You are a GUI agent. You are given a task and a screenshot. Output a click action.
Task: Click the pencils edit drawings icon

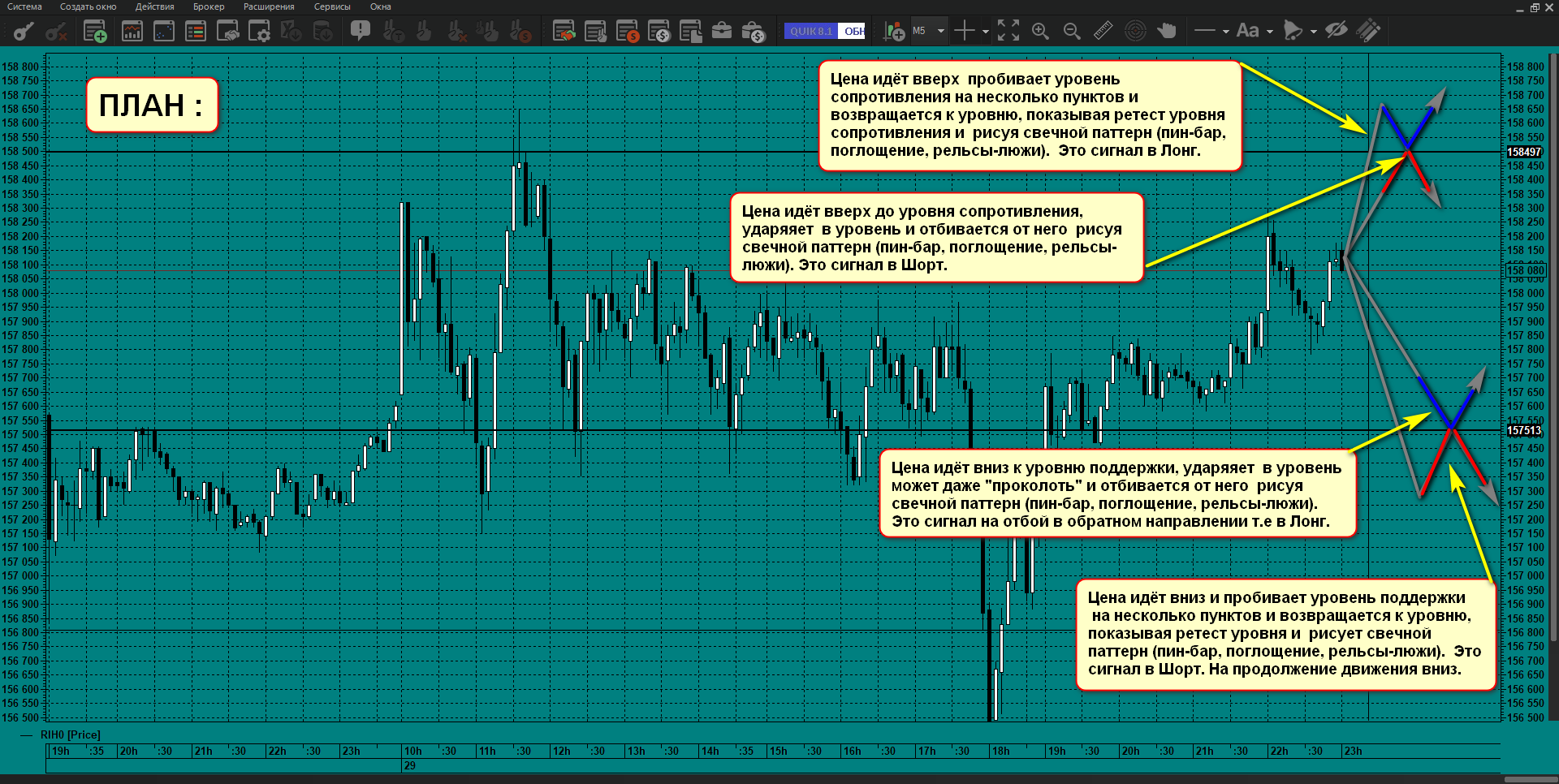(1368, 31)
